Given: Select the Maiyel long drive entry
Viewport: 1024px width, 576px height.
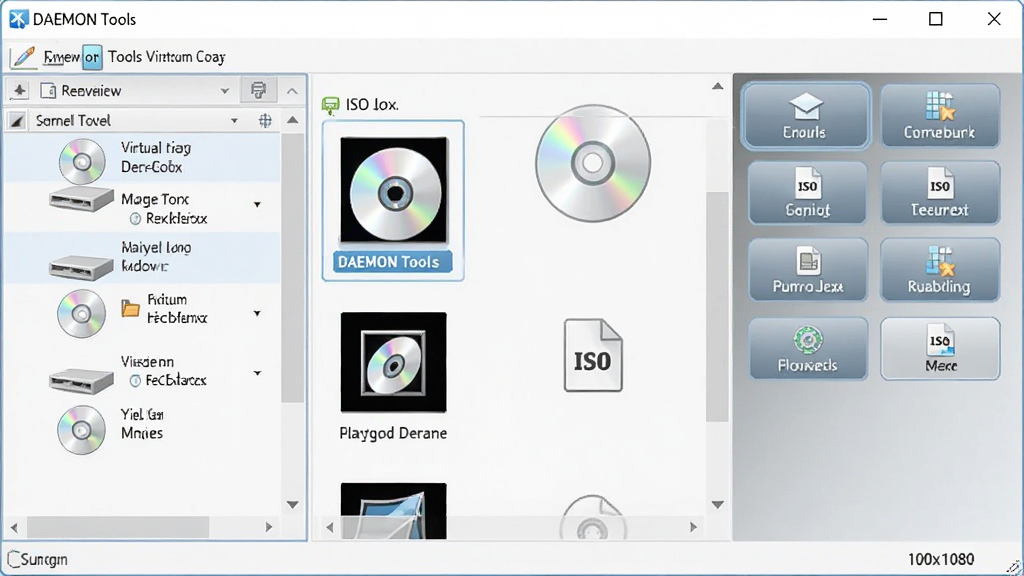Looking at the screenshot, I should point(142,257).
